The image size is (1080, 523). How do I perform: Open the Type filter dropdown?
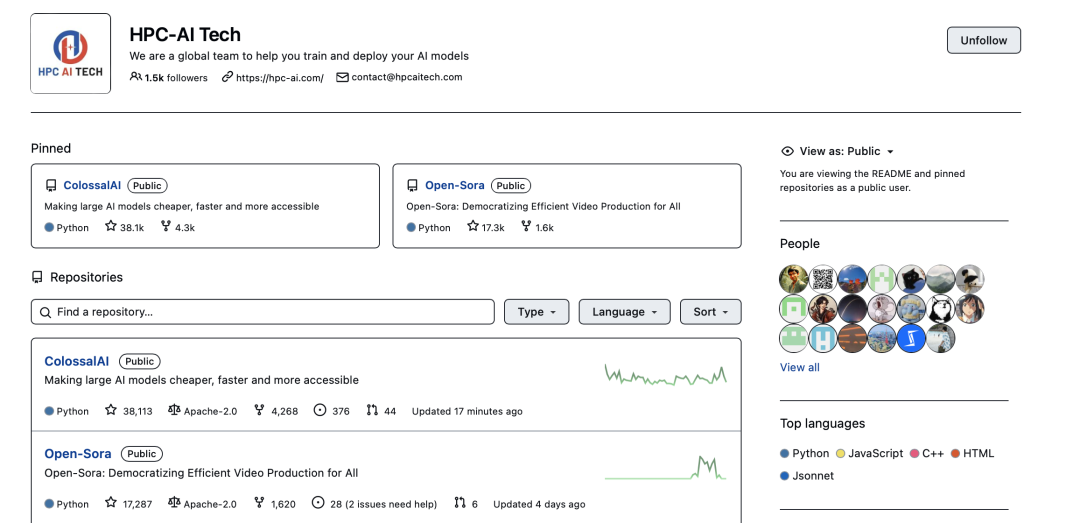[536, 312]
